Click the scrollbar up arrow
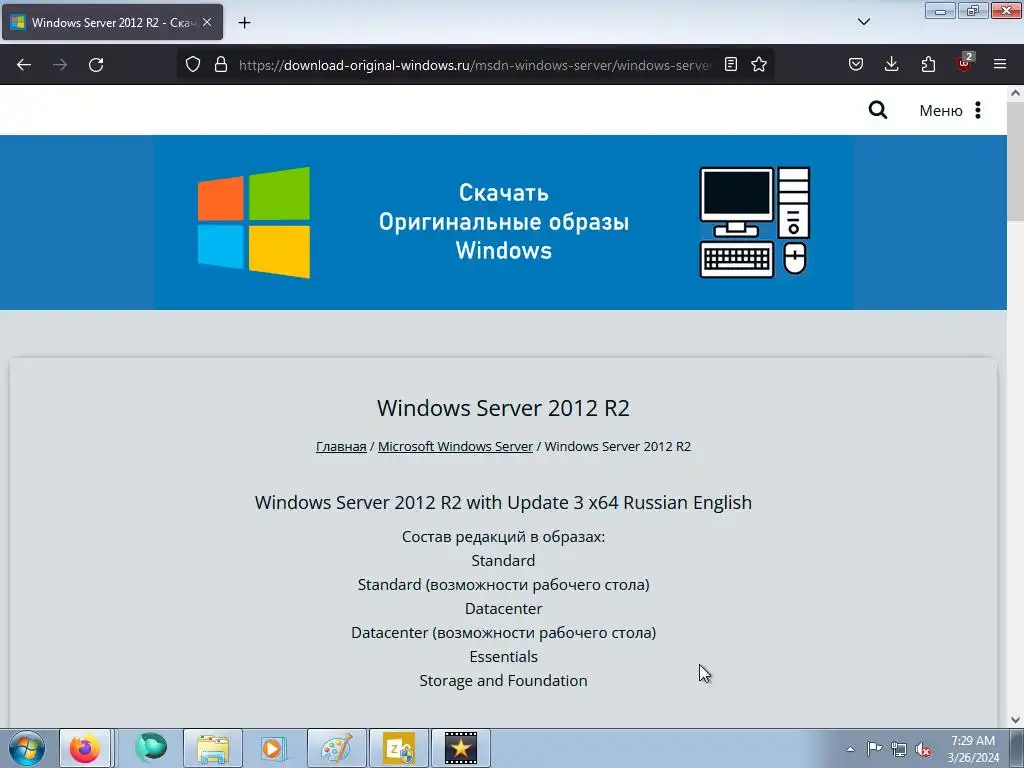 1016,93
